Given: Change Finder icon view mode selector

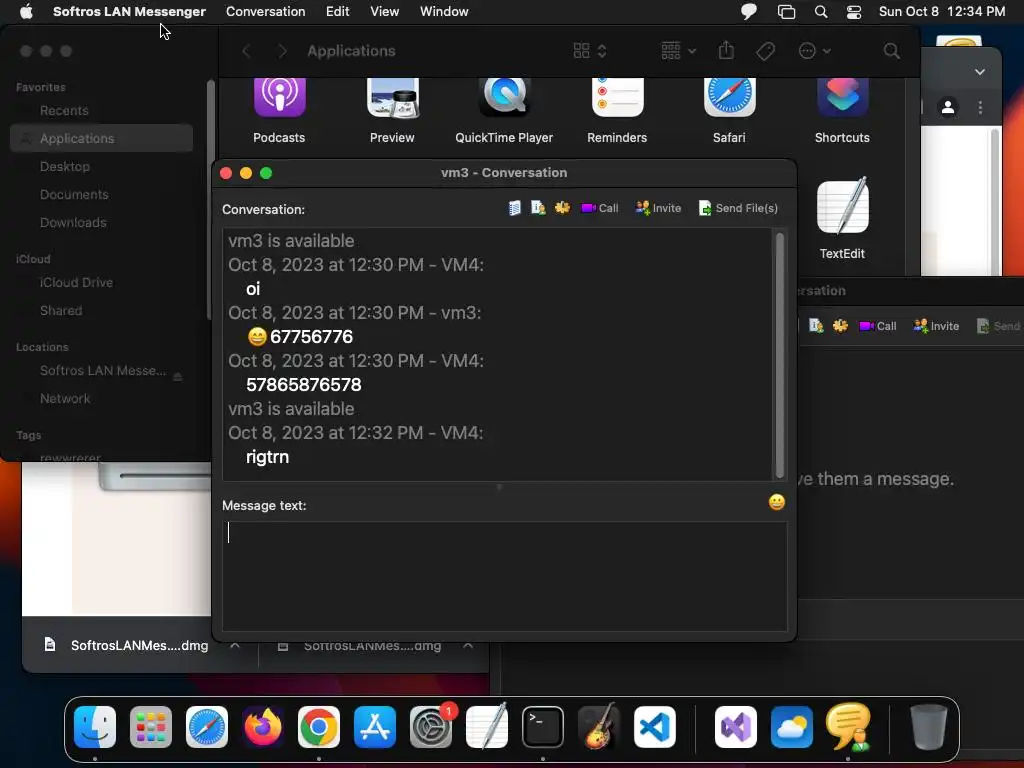Looking at the screenshot, I should [x=590, y=51].
